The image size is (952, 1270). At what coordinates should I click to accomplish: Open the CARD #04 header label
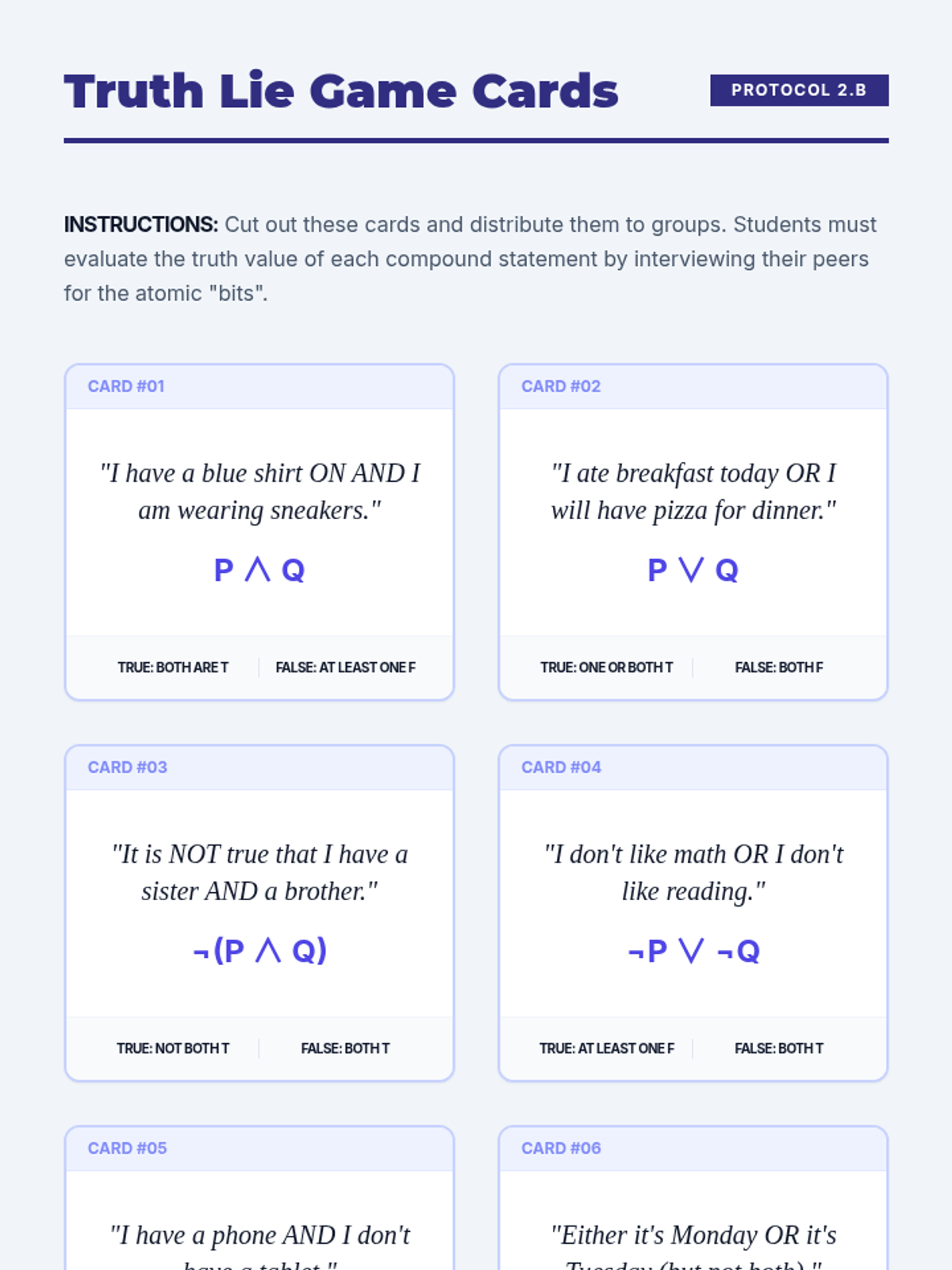tap(561, 768)
